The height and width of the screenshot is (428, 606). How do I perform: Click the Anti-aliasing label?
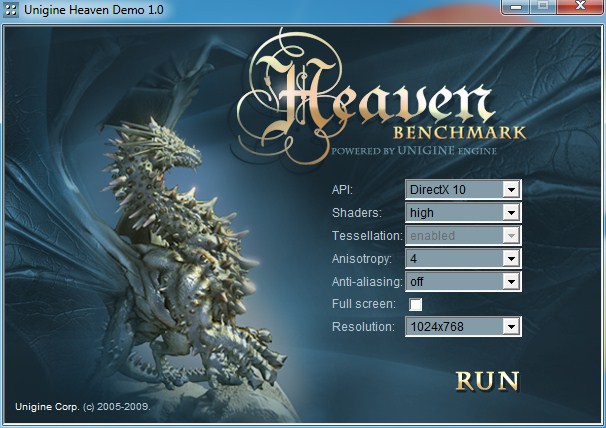click(x=367, y=281)
